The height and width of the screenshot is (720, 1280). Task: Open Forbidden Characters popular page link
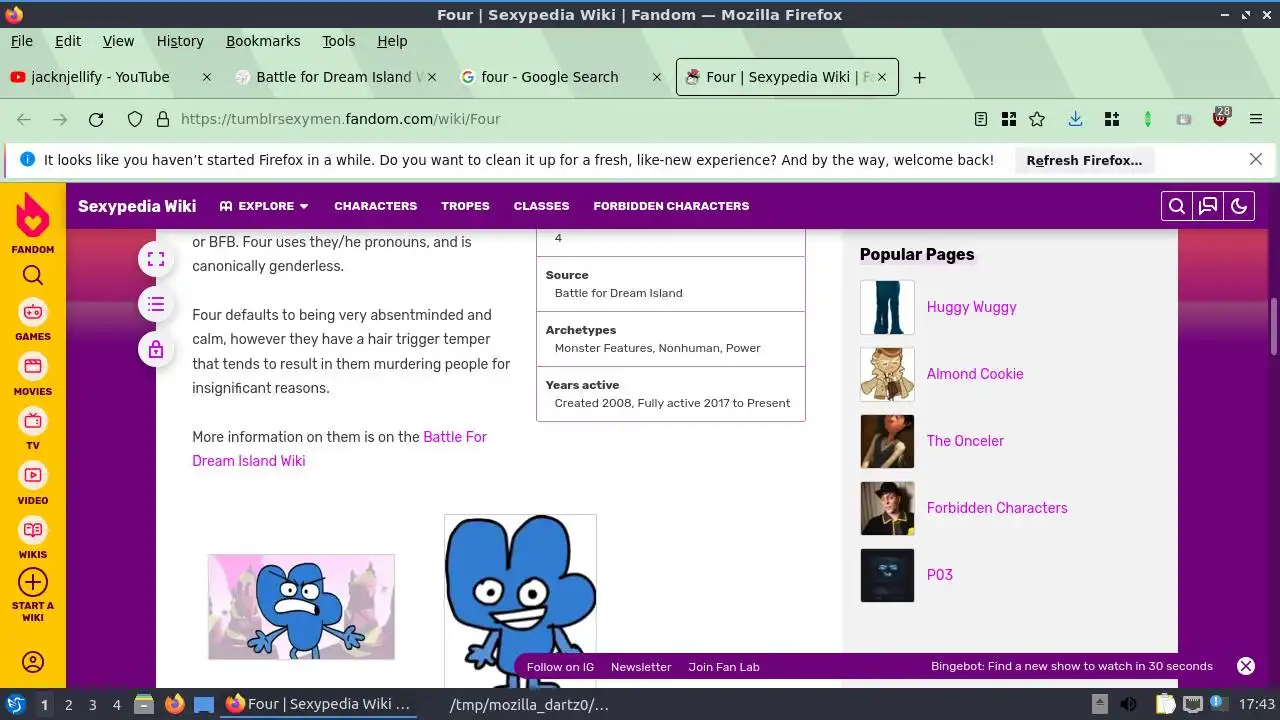point(997,508)
